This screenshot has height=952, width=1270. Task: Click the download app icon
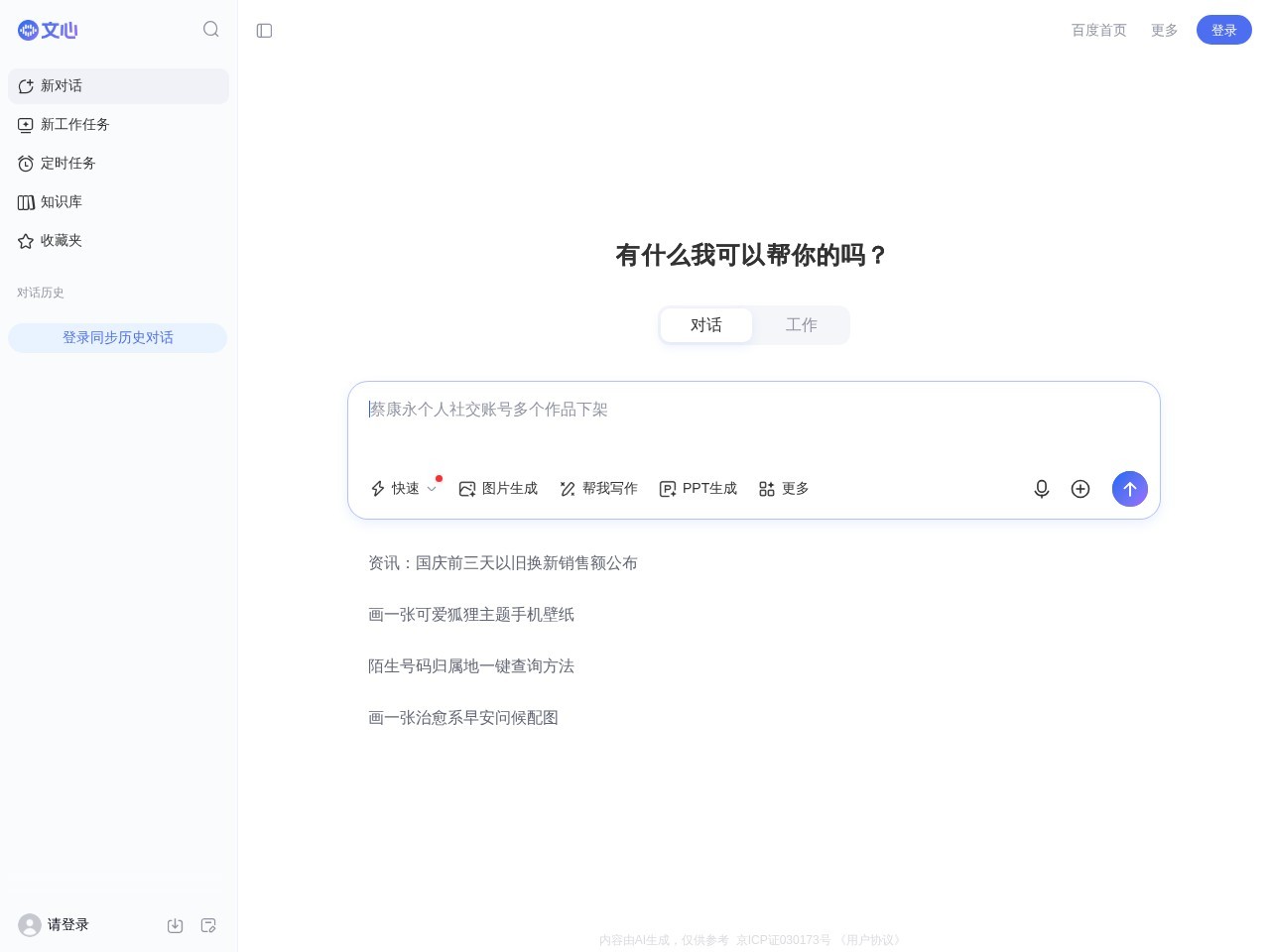tap(175, 925)
